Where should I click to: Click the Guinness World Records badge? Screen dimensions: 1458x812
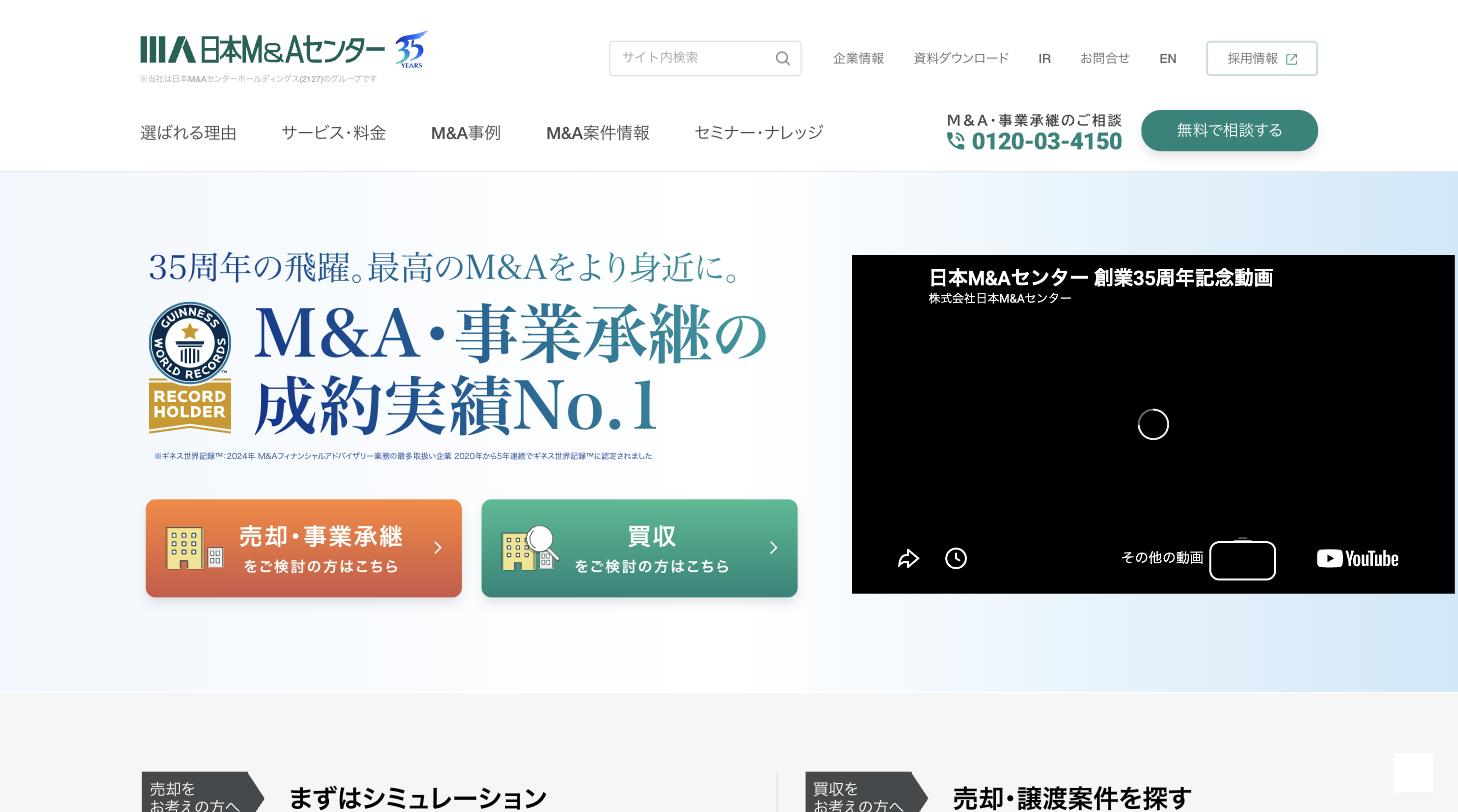point(190,368)
